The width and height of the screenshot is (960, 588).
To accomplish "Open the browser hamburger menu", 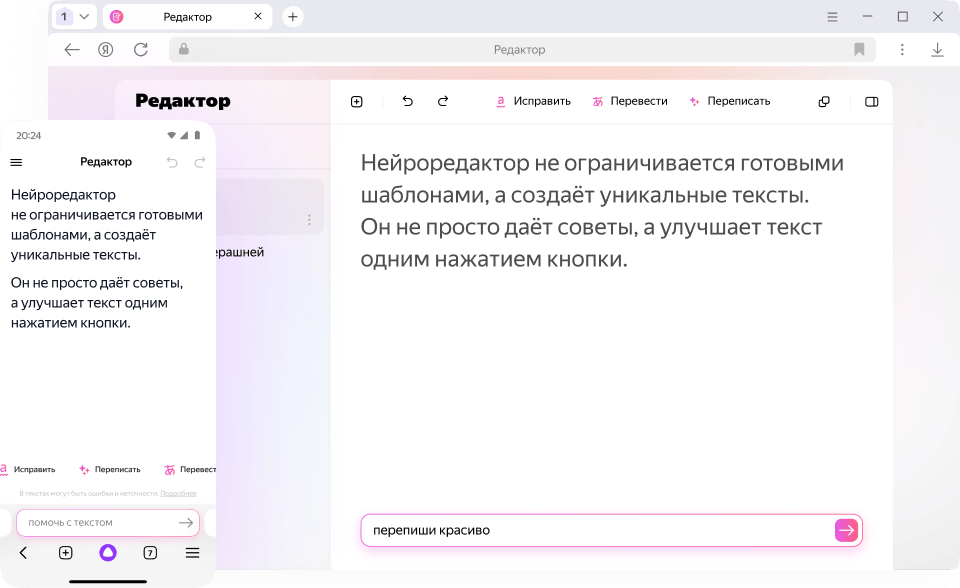I will 832,17.
